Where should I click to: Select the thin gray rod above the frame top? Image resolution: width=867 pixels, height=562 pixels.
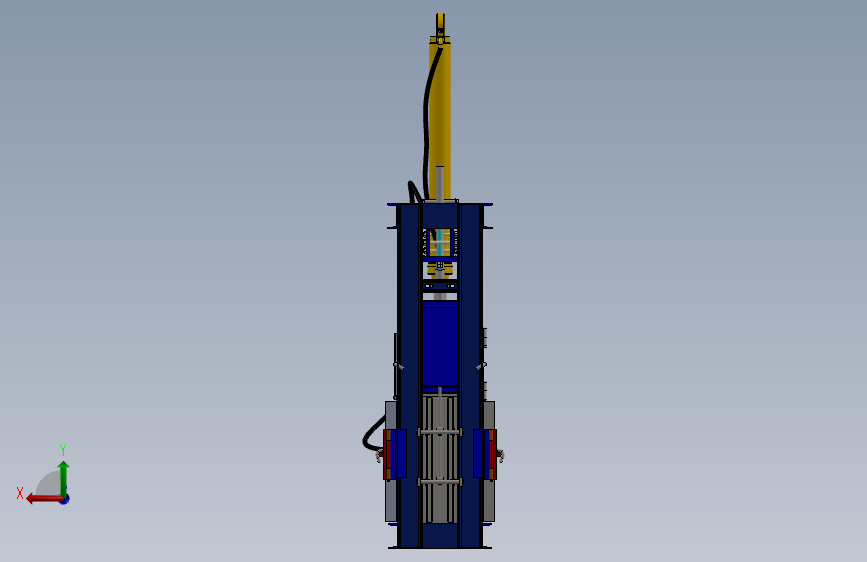point(440,184)
